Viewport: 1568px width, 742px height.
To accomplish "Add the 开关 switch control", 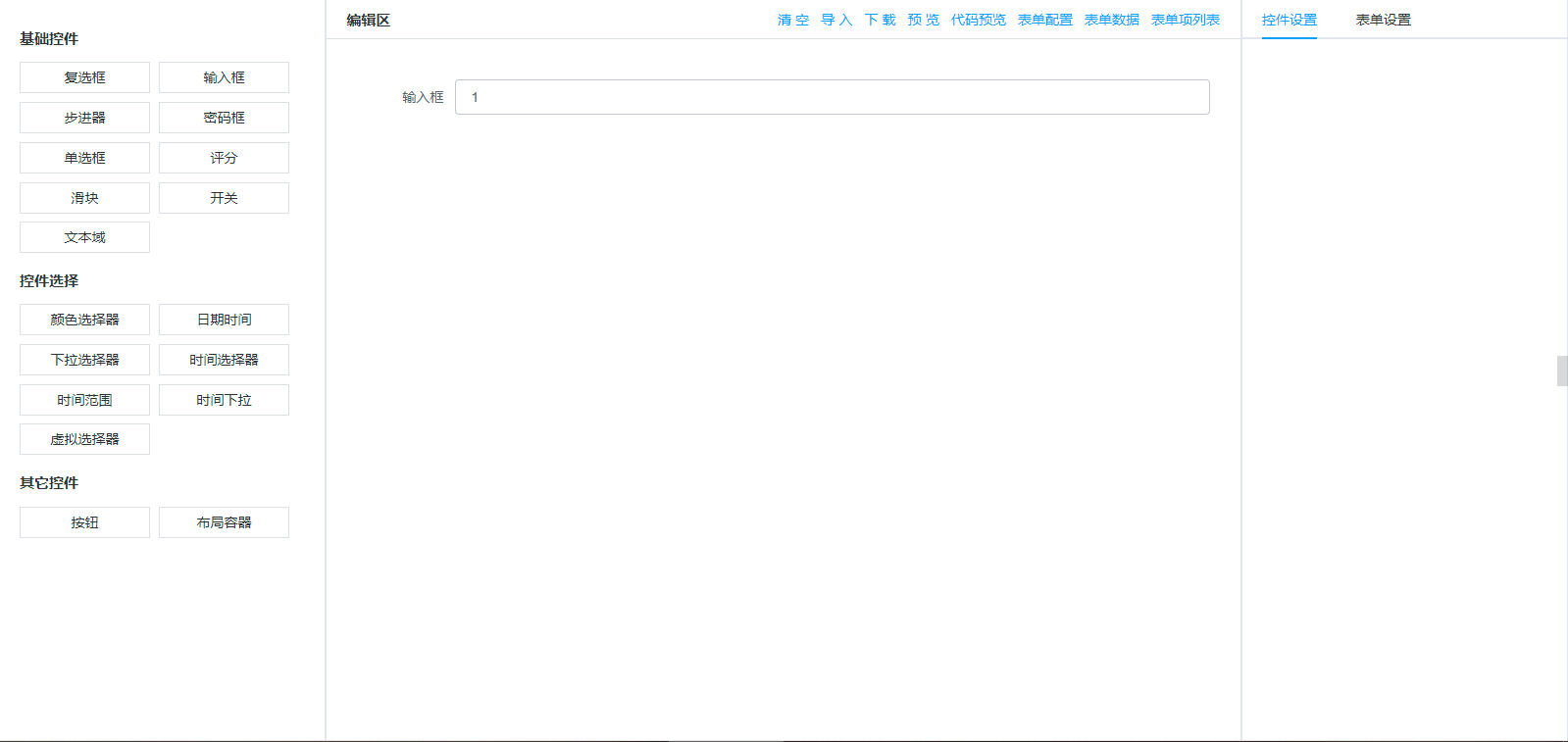I will 224,198.
